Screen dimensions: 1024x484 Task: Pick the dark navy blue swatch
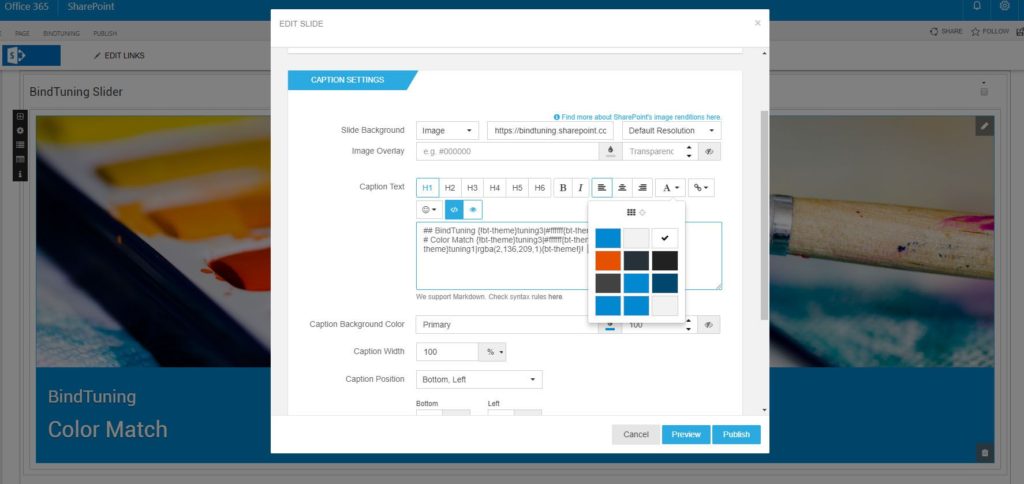click(665, 283)
